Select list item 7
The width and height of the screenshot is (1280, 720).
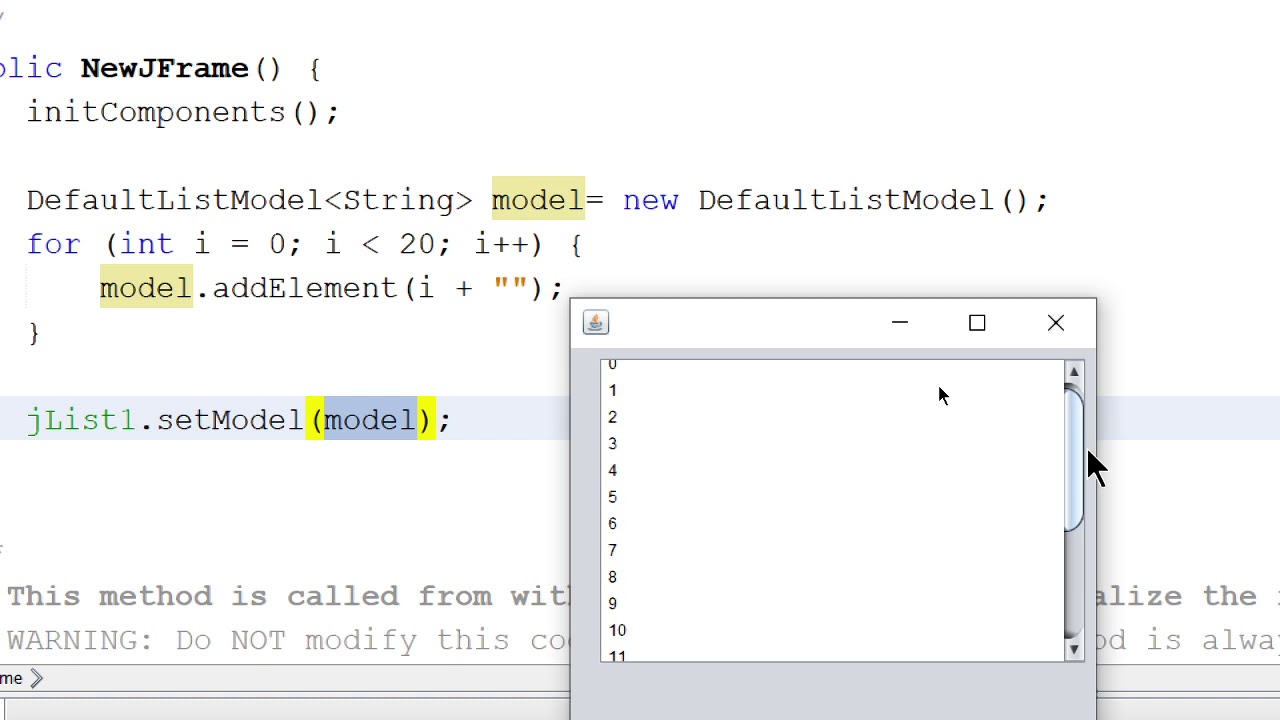[x=832, y=551]
